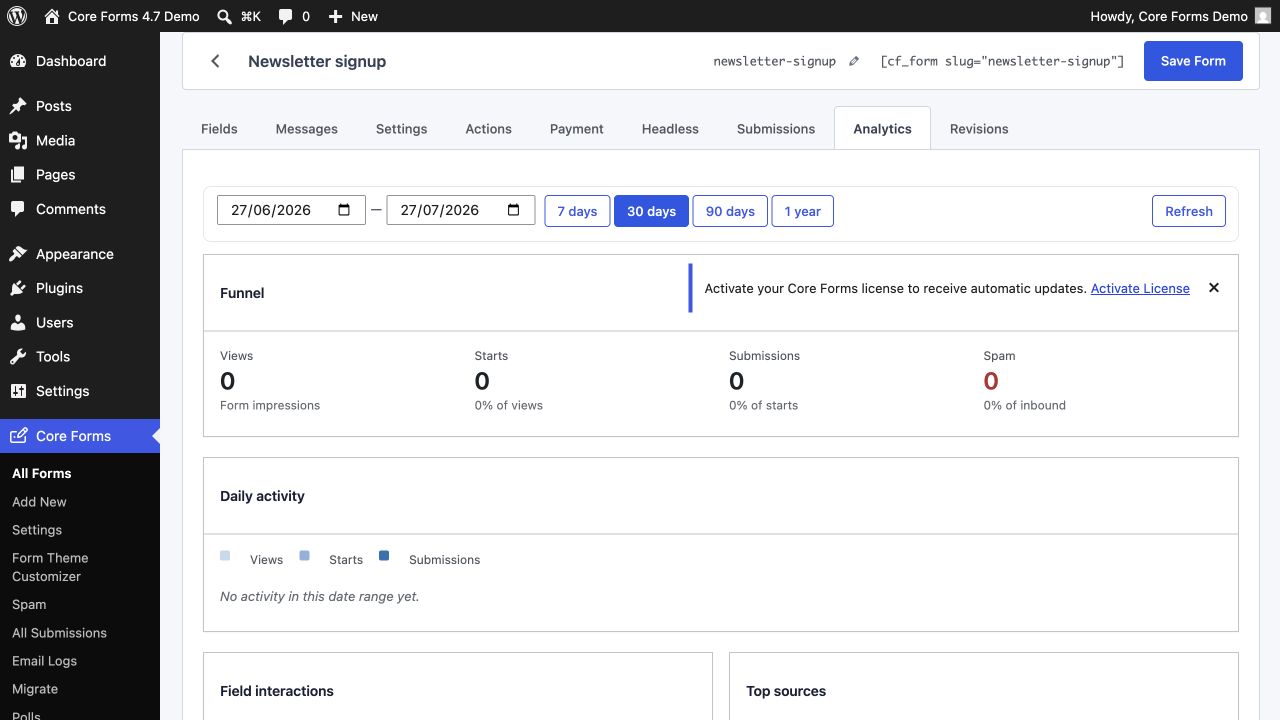
Task: Open Appearance in the sidebar
Action: pyautogui.click(x=80, y=254)
